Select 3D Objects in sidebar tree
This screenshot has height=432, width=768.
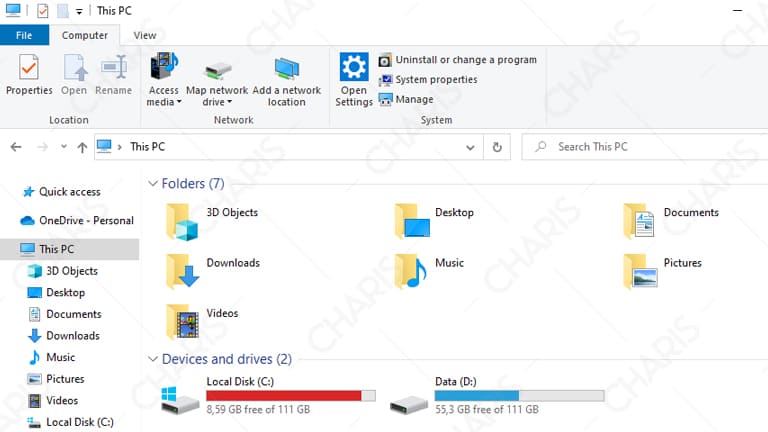coord(63,271)
